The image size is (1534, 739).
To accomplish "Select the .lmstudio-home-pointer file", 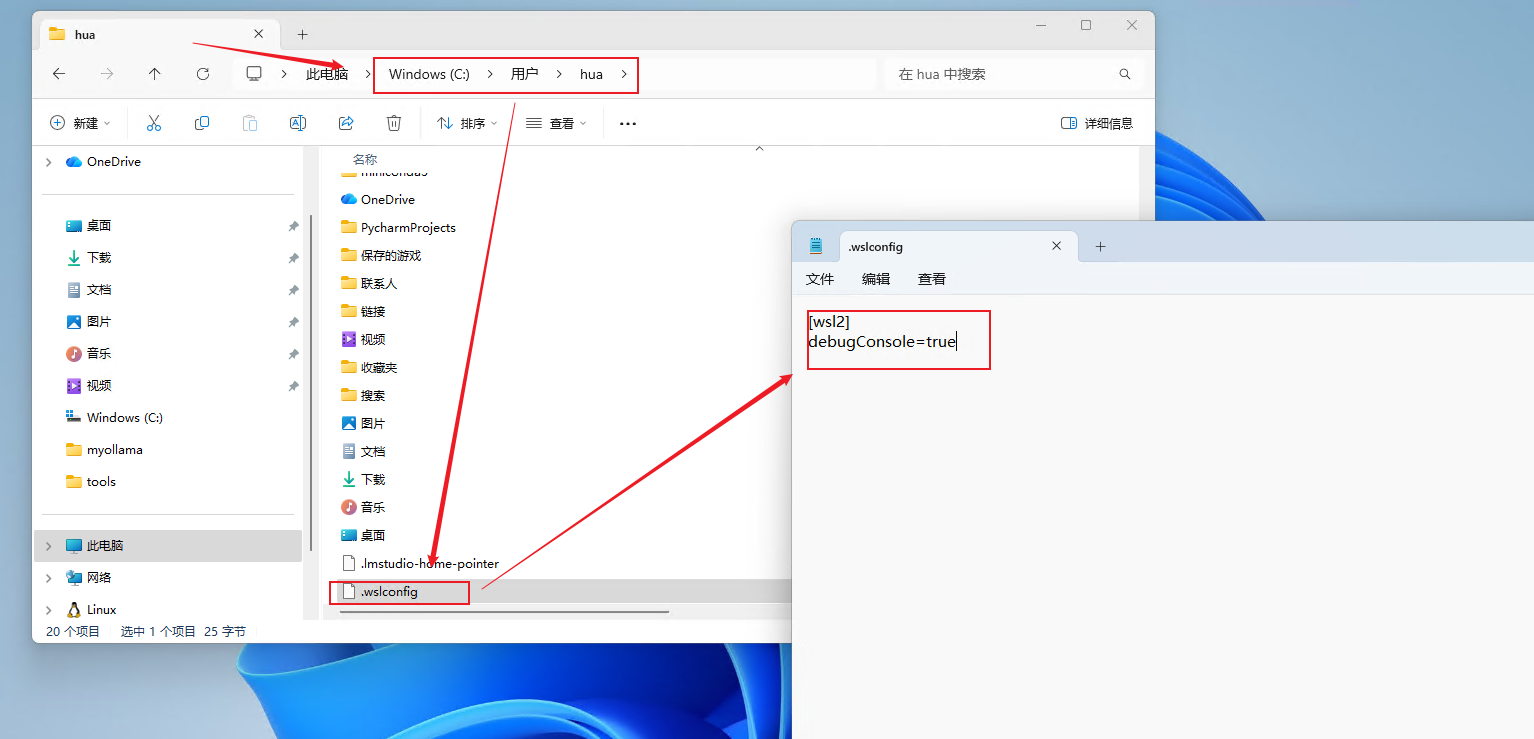I will pyautogui.click(x=429, y=563).
